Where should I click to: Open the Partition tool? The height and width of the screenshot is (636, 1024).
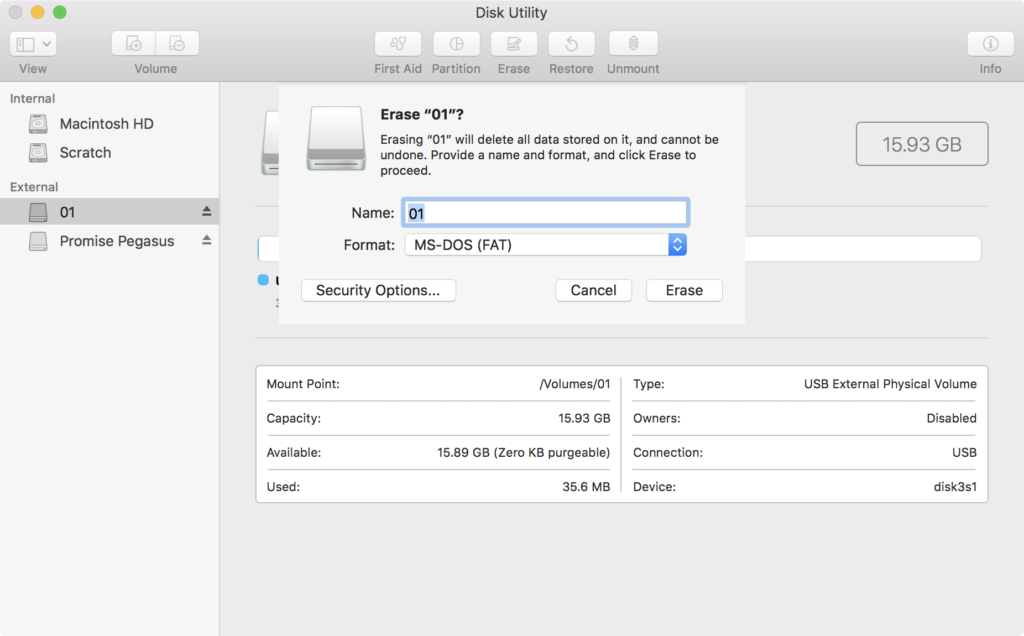(x=456, y=44)
